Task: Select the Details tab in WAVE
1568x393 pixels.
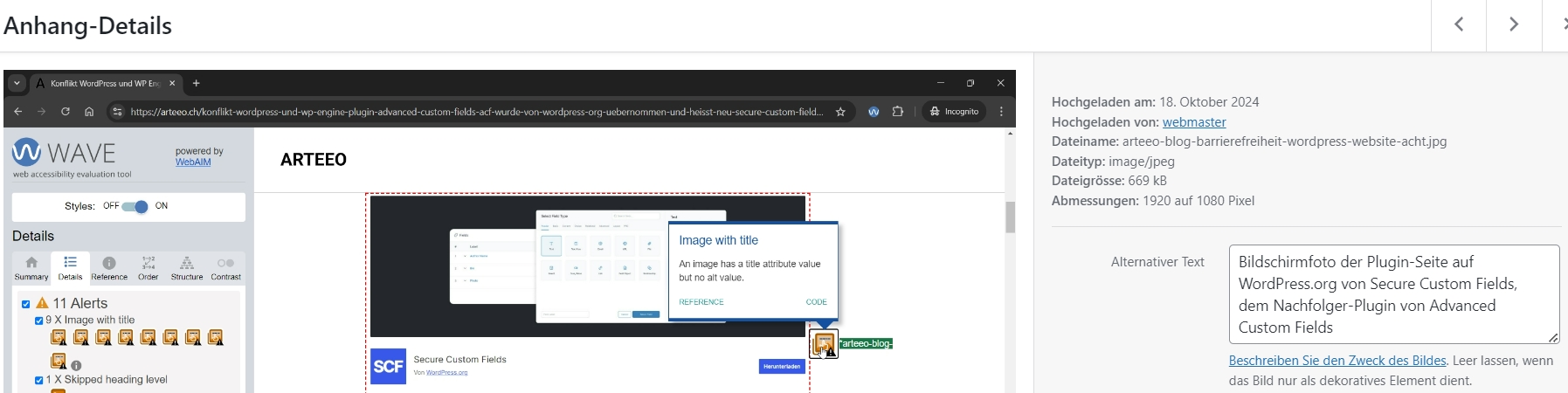Action: click(70, 268)
